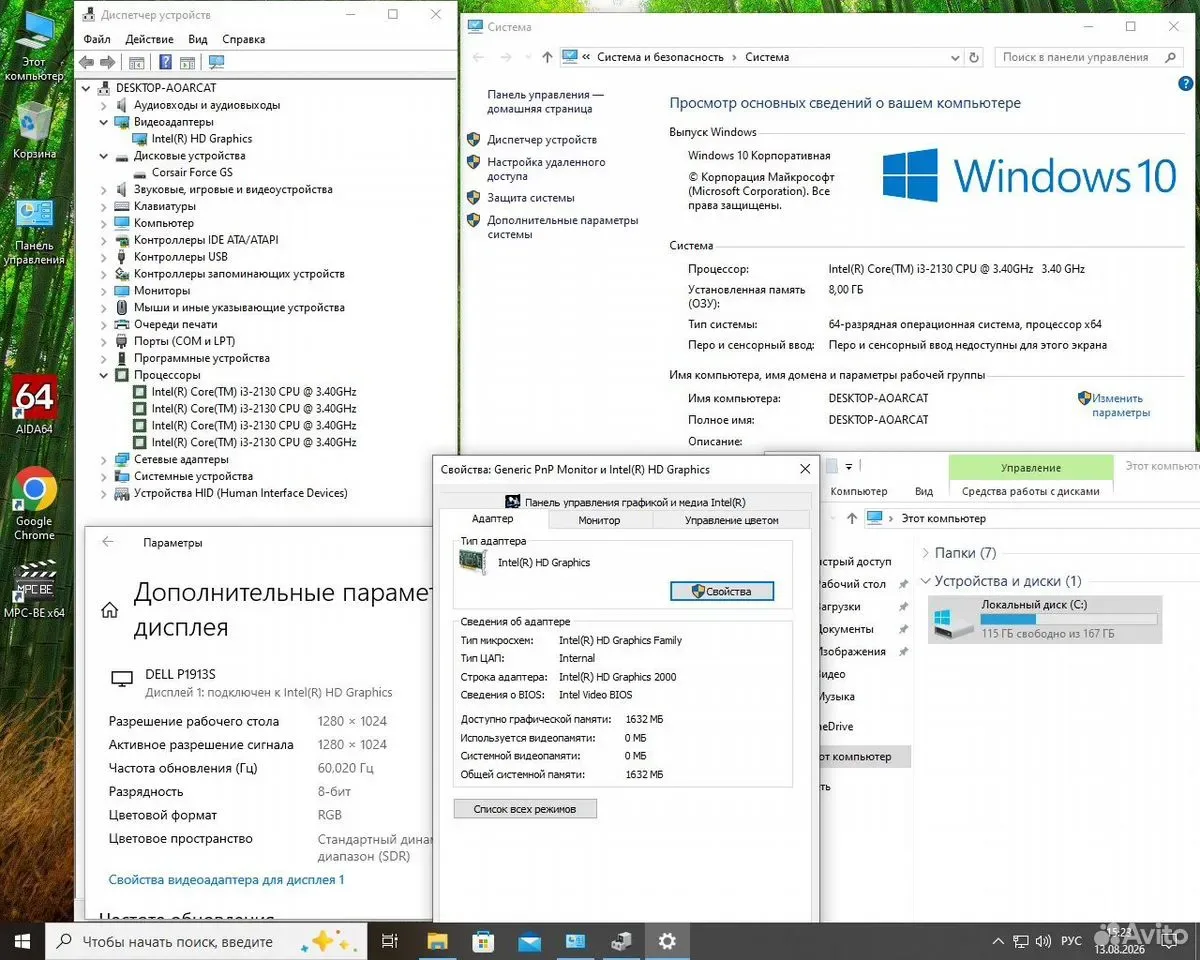The width and height of the screenshot is (1200, 960).
Task: Collapse the Дисковые устройства node
Action: point(103,156)
